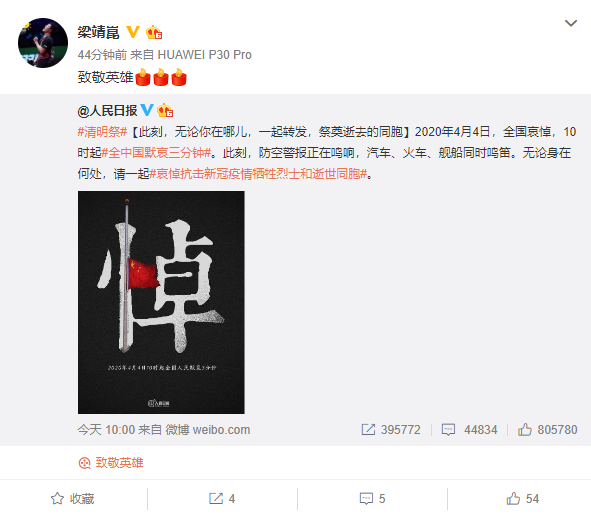Enlarge the mourning poster image

[161, 302]
